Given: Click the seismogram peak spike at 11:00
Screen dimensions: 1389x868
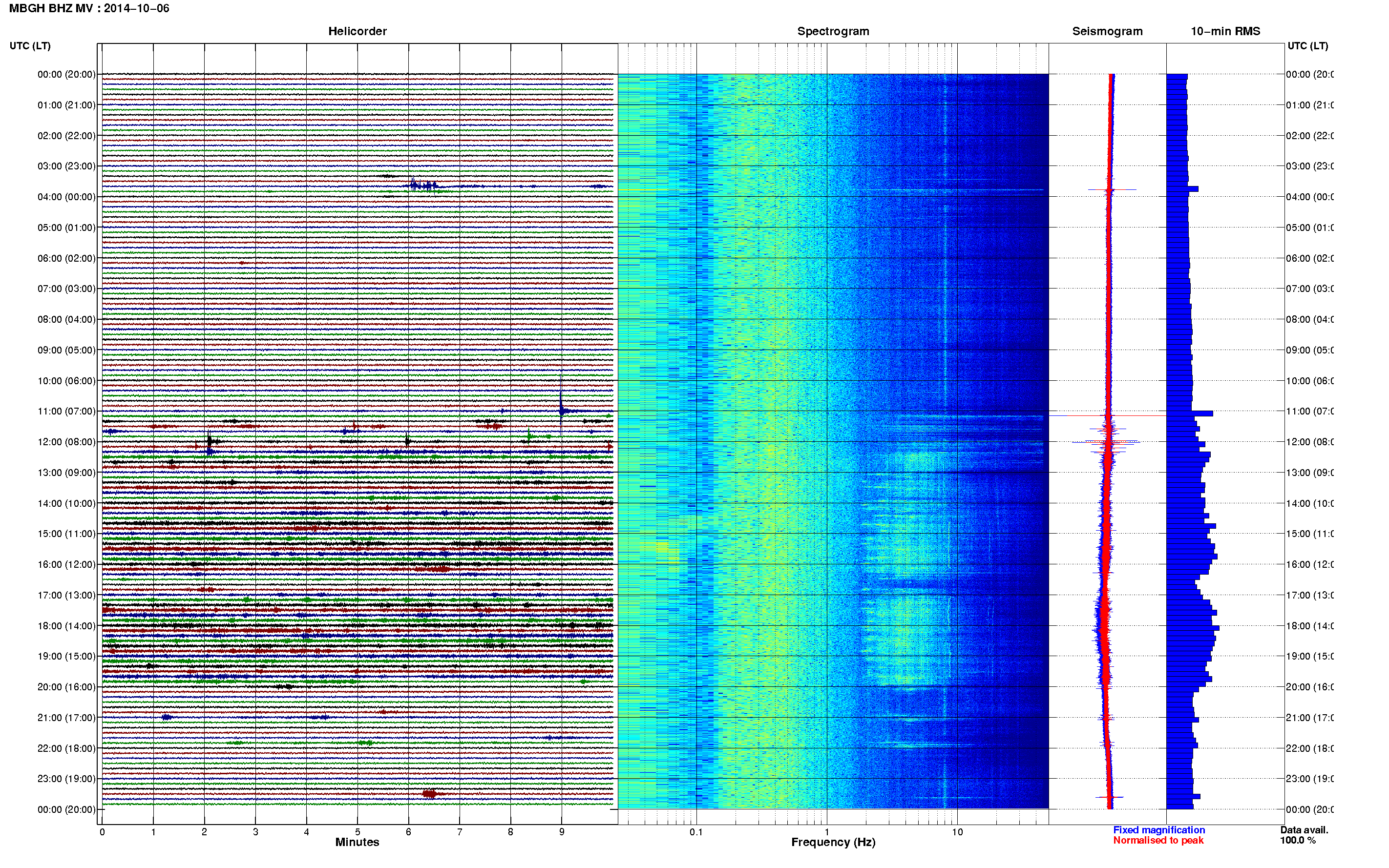Looking at the screenshot, I should pyautogui.click(x=1108, y=415).
